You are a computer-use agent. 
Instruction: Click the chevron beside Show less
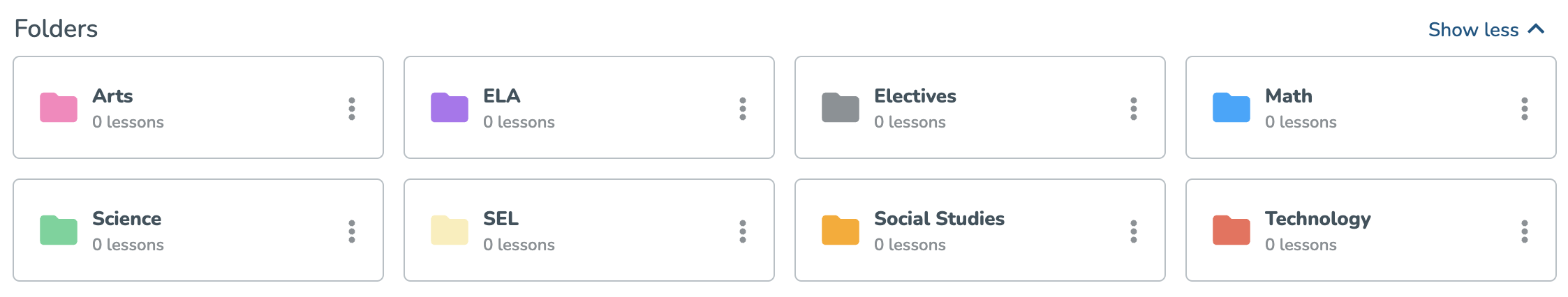(1536, 29)
